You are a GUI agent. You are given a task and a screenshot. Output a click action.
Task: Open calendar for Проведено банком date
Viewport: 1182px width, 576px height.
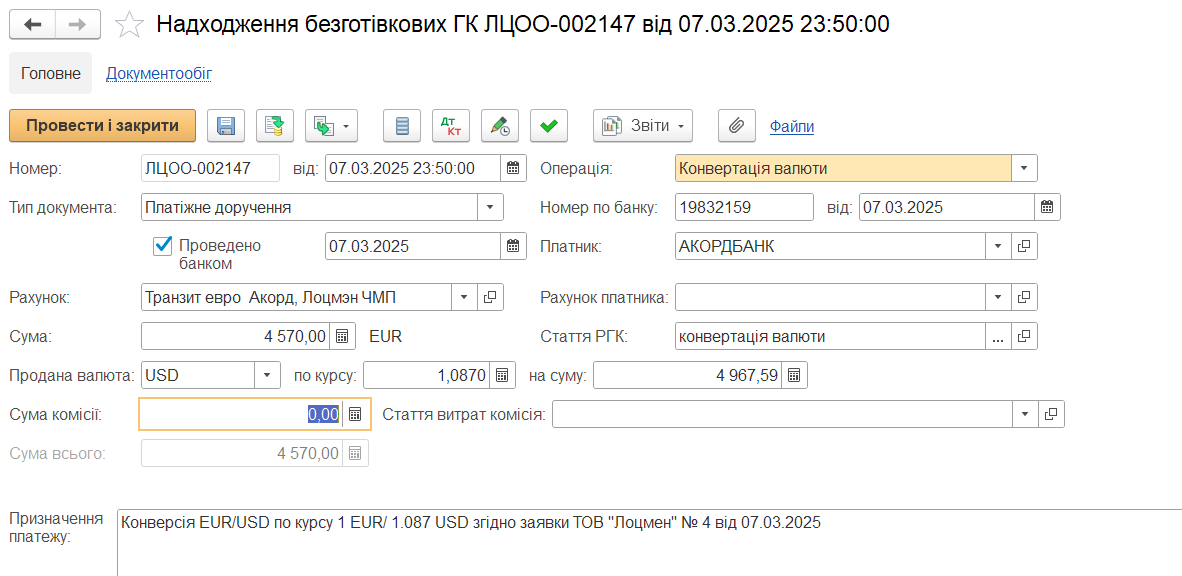point(513,246)
